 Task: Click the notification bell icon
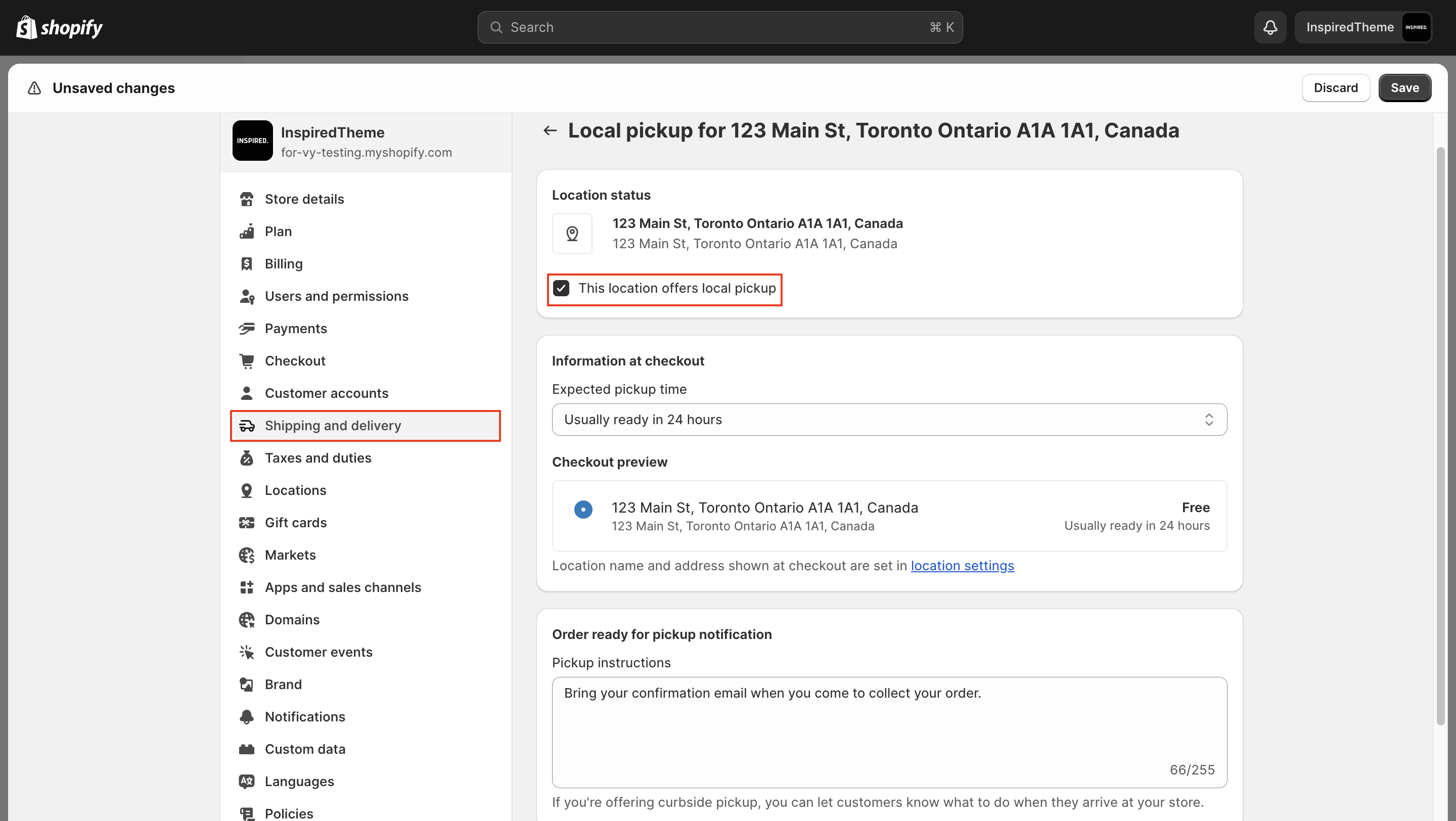coord(1270,27)
